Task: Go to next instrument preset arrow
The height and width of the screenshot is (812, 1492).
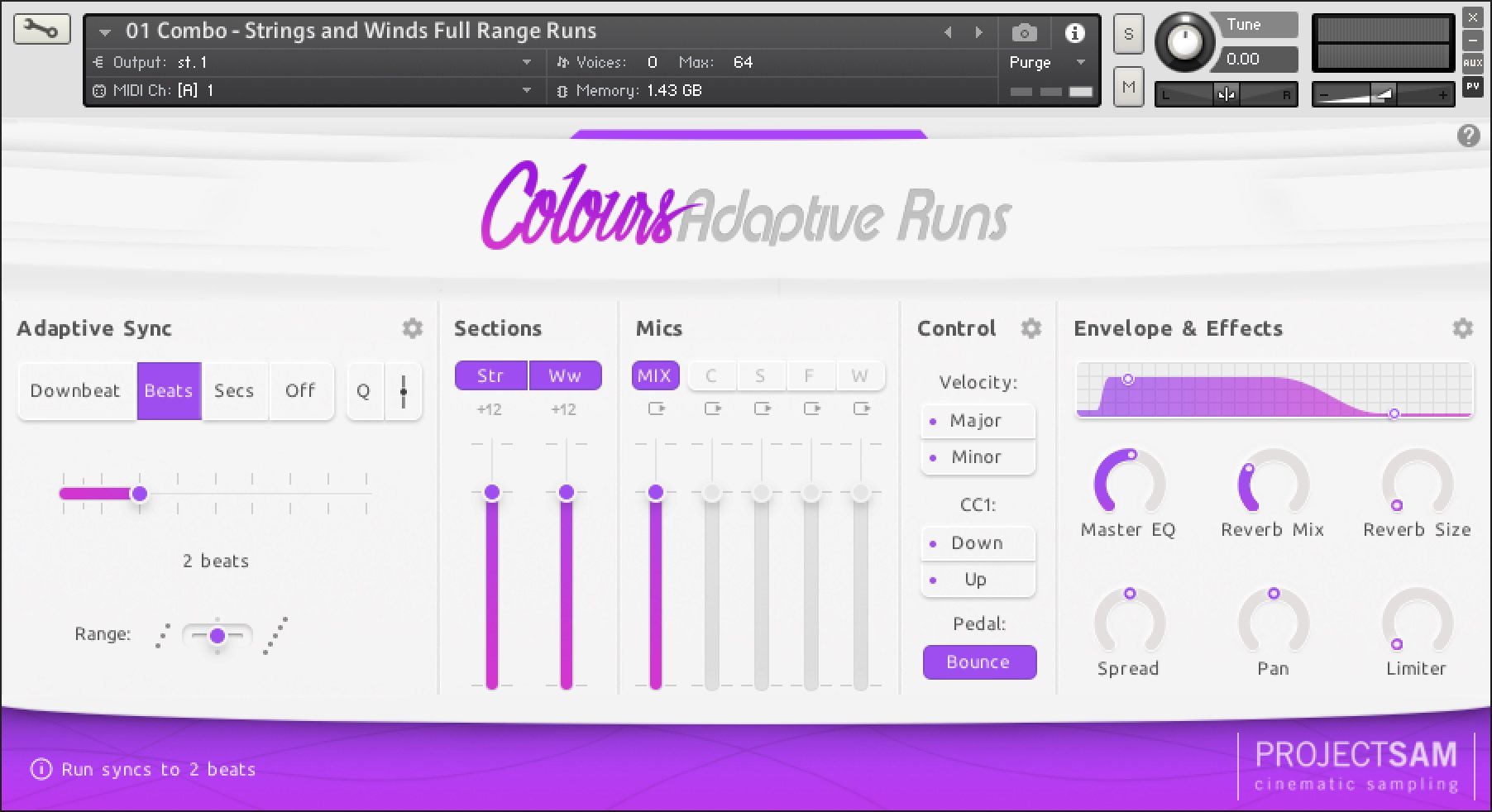Action: pyautogui.click(x=979, y=32)
